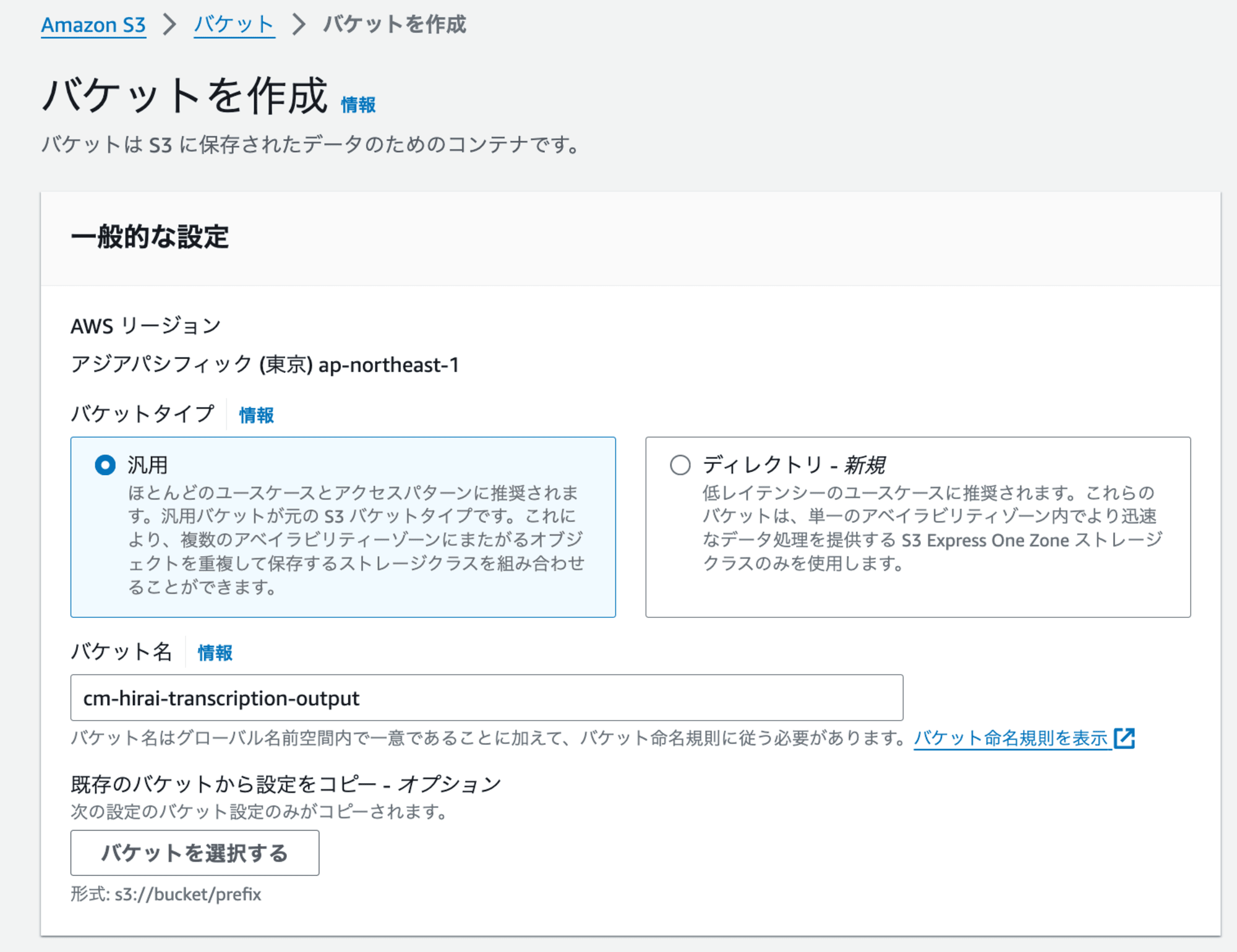This screenshot has height=952, width=1237.
Task: Open 情報 link next to バケットタイプ
Action: pos(256,415)
